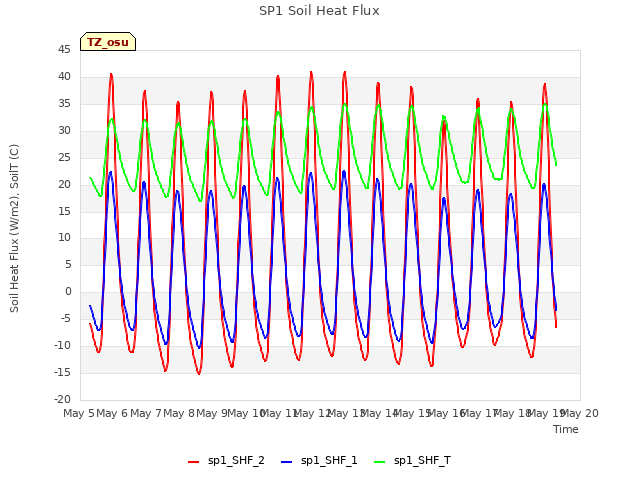Image resolution: width=640 pixels, height=480 pixels.
Task: Click the blue sp1_SHF_1 legend swatch
Action: [x=287, y=462]
